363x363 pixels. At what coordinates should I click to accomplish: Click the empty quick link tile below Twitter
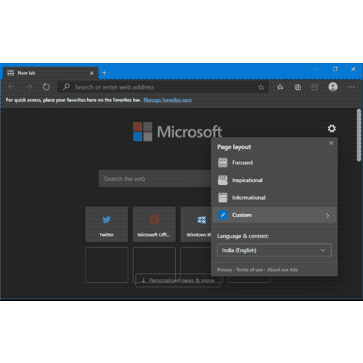107,265
